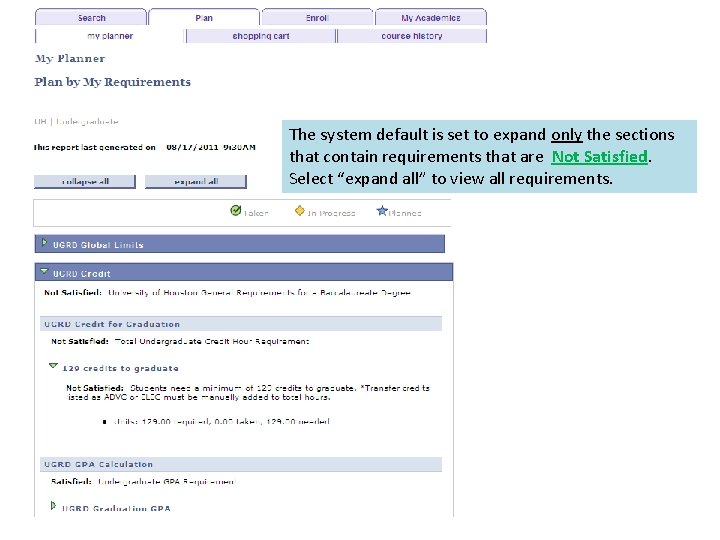Select the my planner subtab
This screenshot has width=720, height=540.
click(x=110, y=36)
